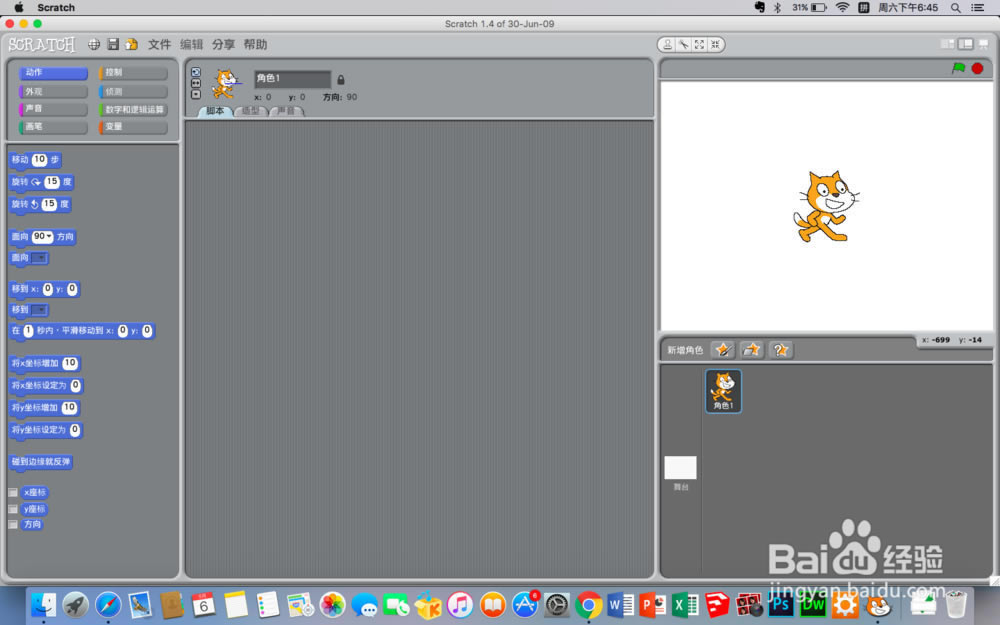The width and height of the screenshot is (1000, 625).
Task: Get a surprise sprite
Action: (x=781, y=349)
